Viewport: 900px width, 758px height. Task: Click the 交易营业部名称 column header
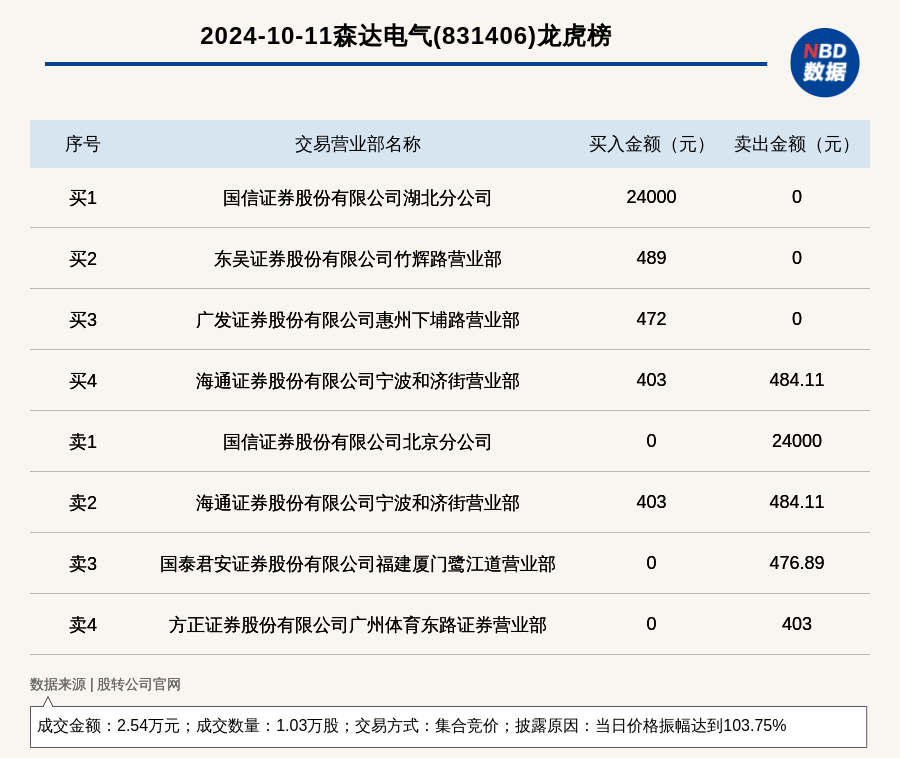point(358,144)
